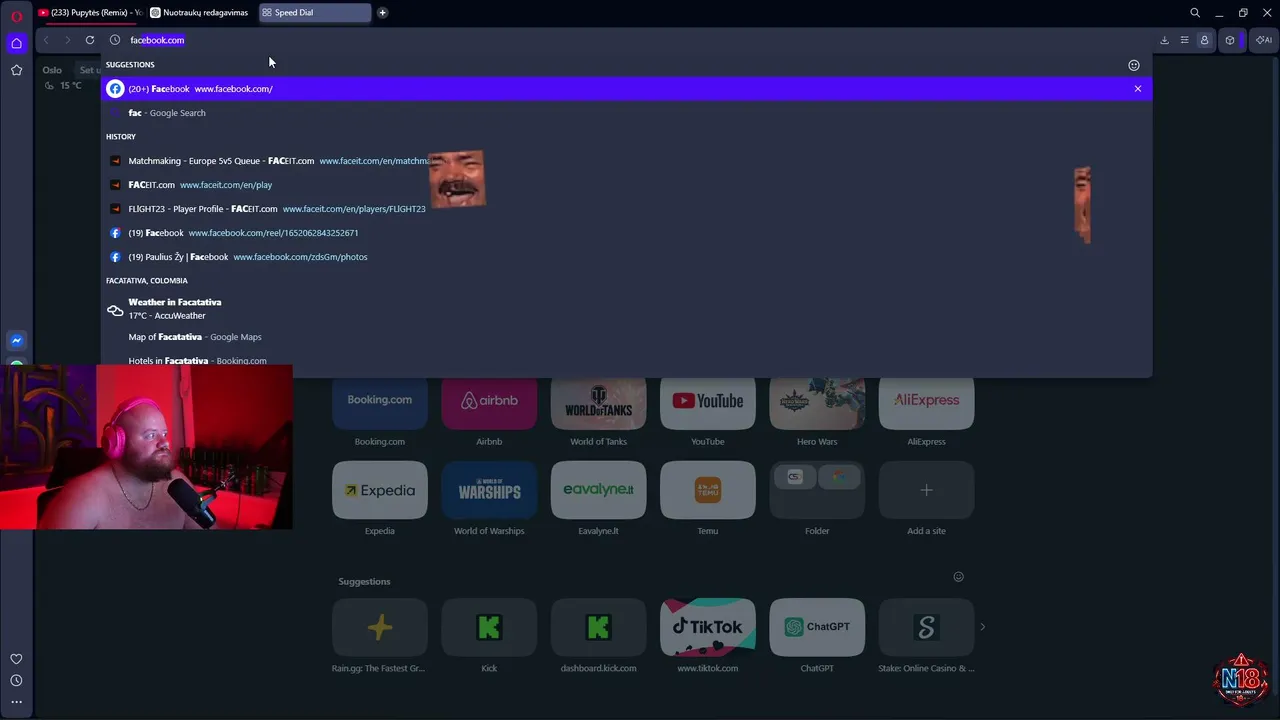Open the speed dial Folder tile

[817, 490]
